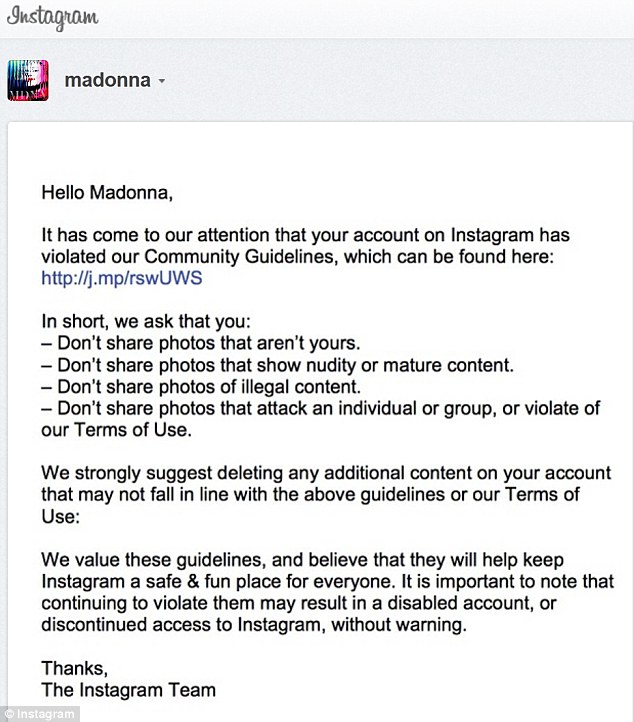Click the "We value these guidelines" paragraph
This screenshot has height=722, width=634.
(x=327, y=592)
